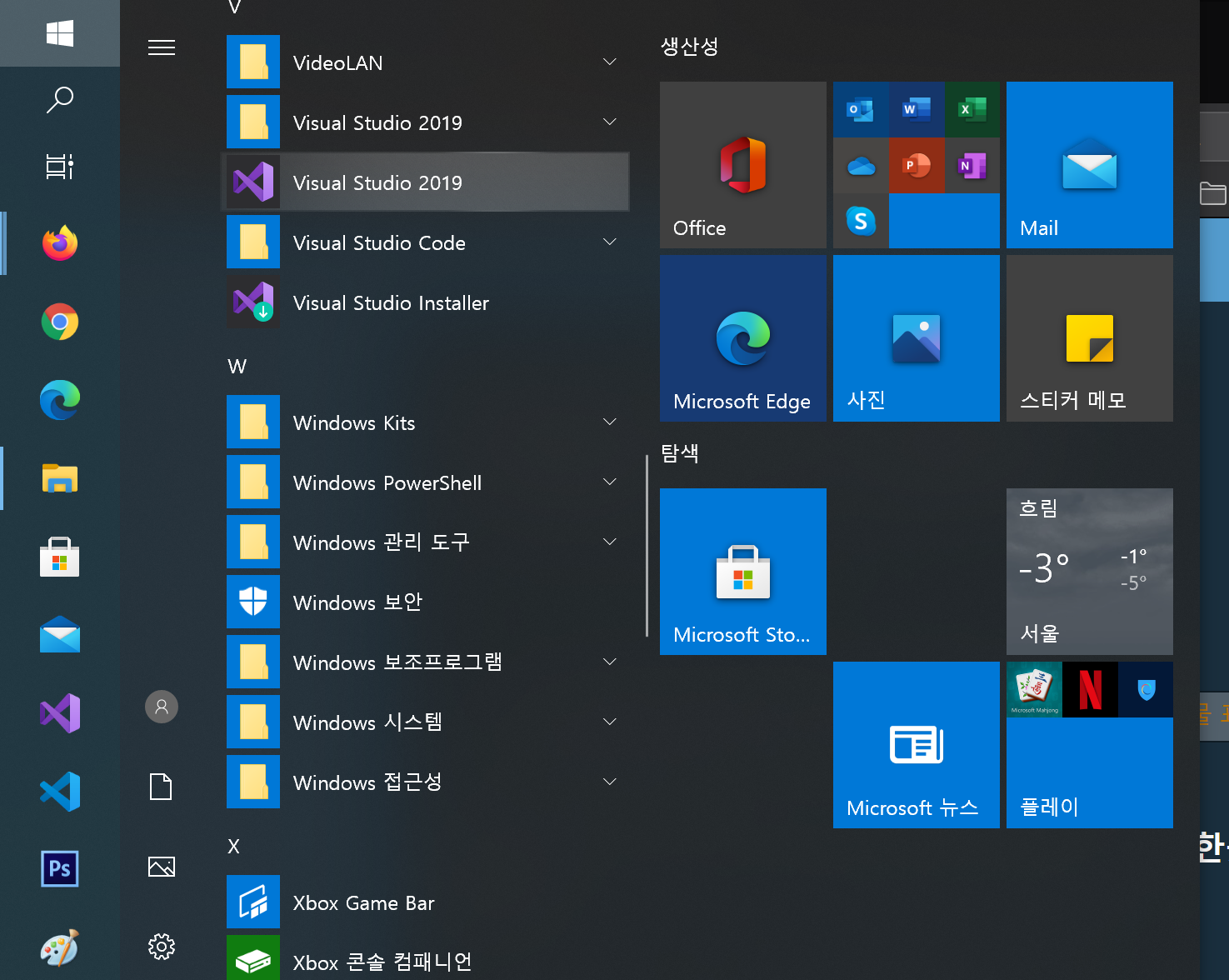
Task: Open Microsoft Edge from the taskbar
Action: tap(60, 400)
